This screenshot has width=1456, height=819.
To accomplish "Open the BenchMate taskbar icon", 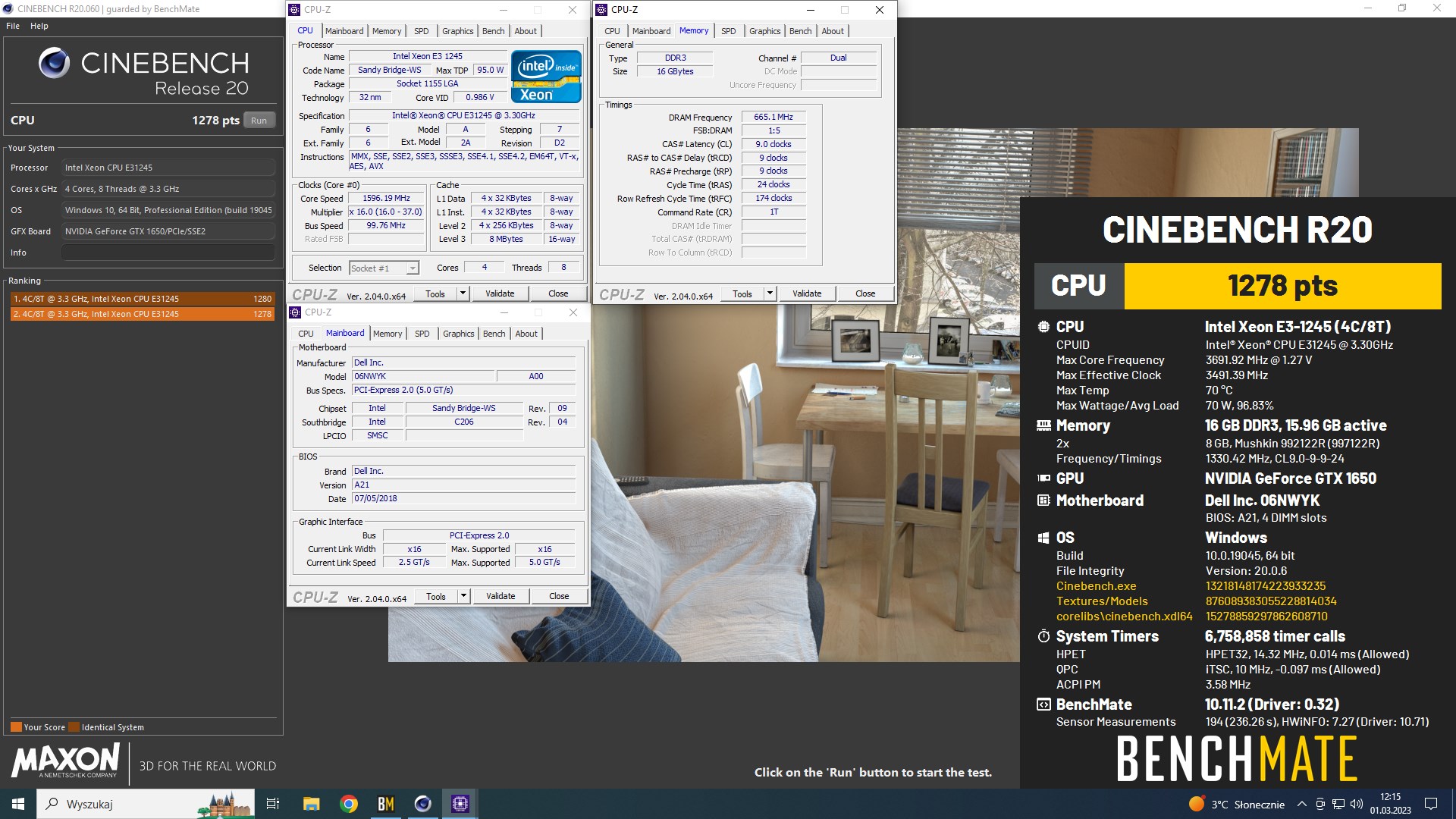I will (386, 804).
